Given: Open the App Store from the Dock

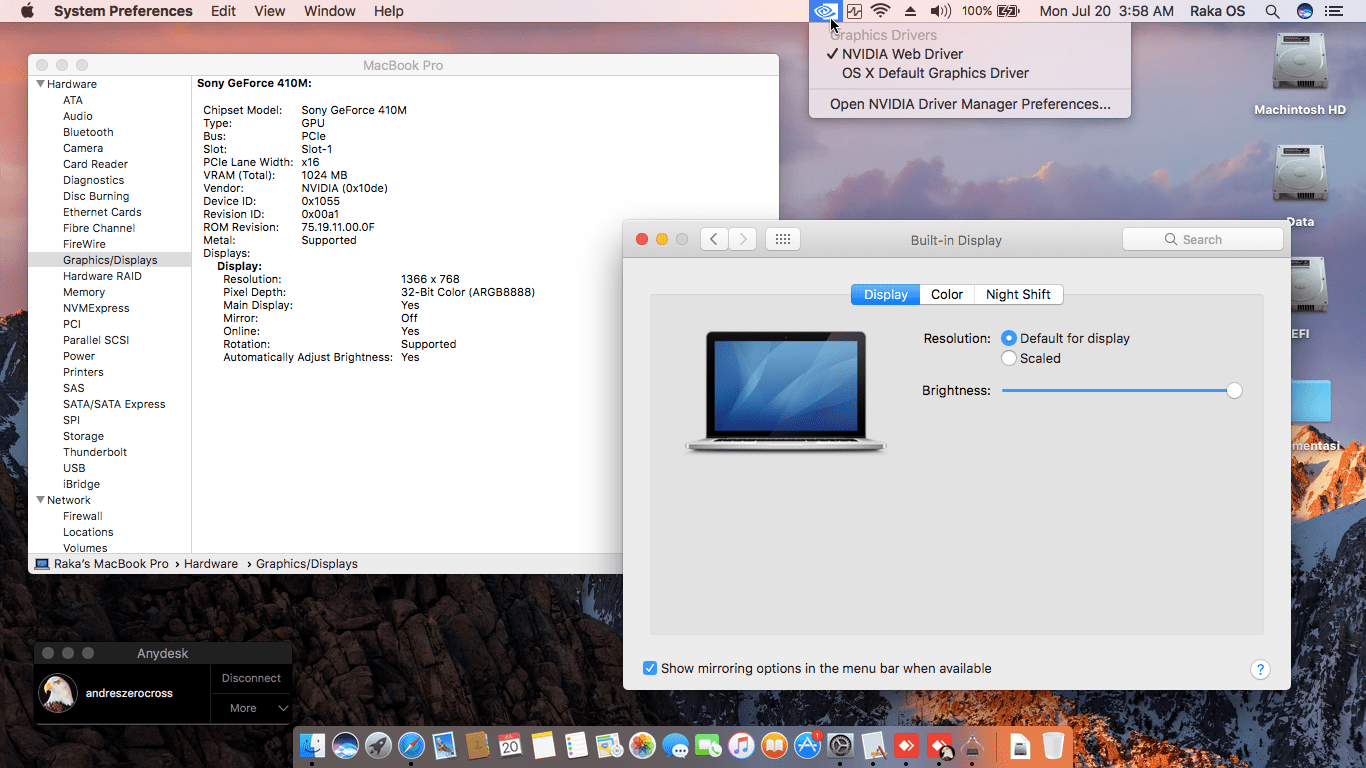Looking at the screenshot, I should pyautogui.click(x=807, y=745).
